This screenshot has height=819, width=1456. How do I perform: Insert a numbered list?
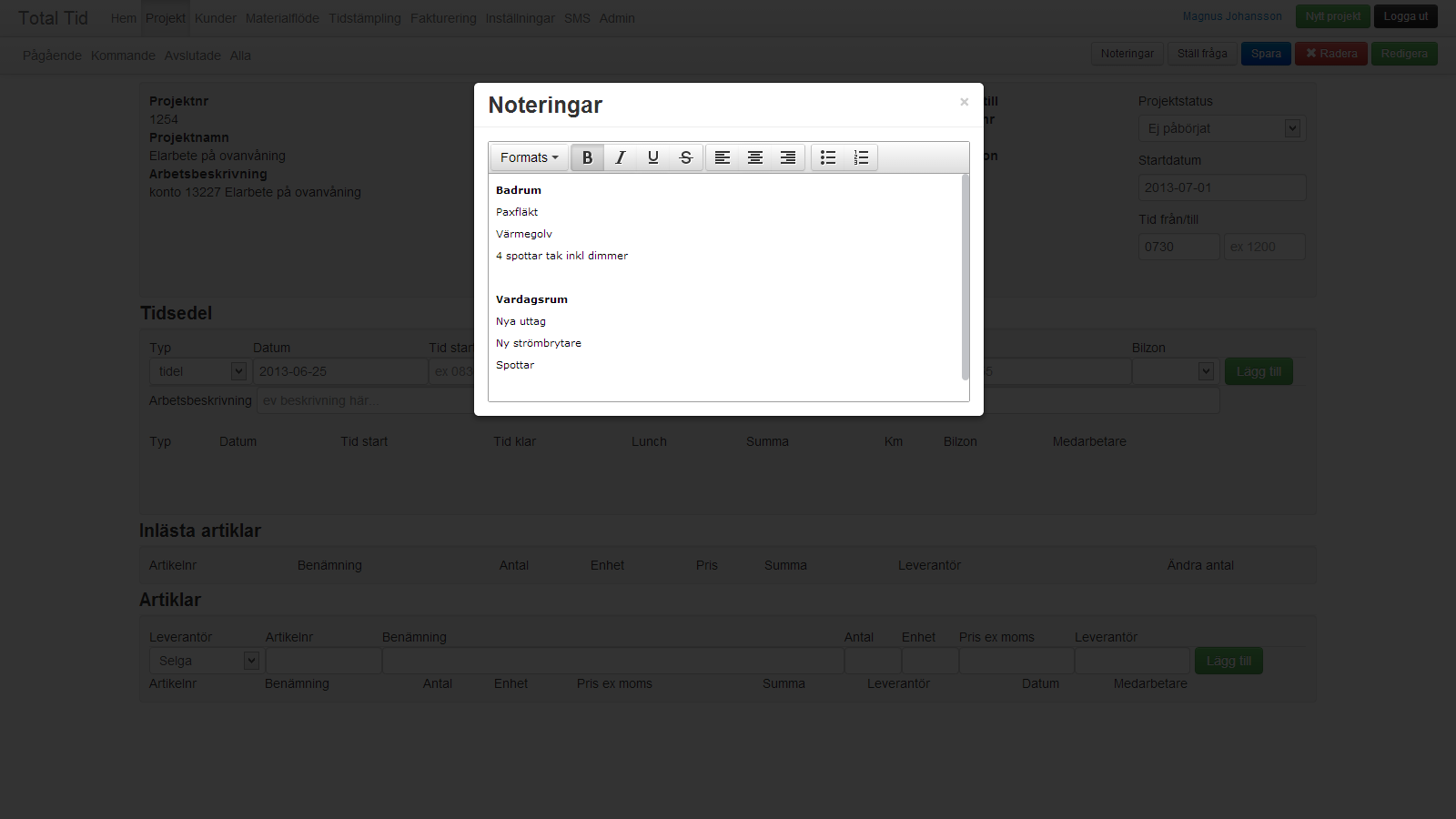coord(861,157)
